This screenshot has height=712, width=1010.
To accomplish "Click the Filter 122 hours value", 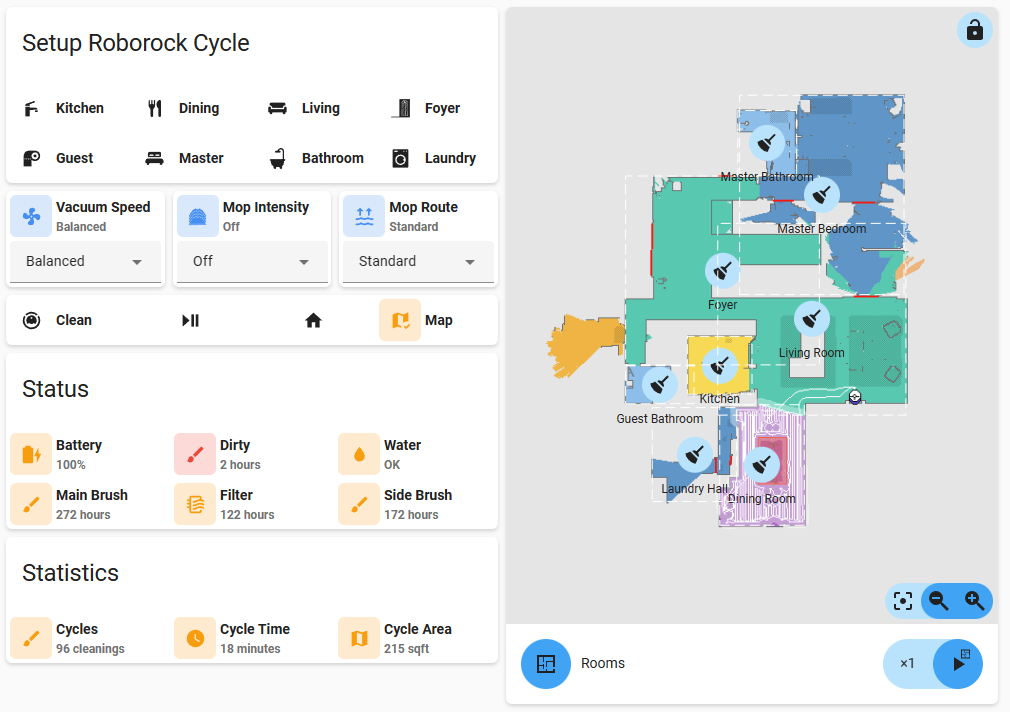I will (247, 515).
